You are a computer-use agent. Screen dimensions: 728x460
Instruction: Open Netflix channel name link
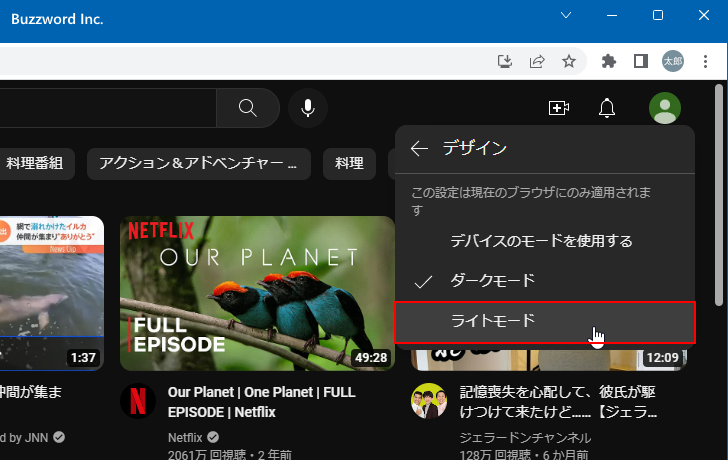(185, 438)
